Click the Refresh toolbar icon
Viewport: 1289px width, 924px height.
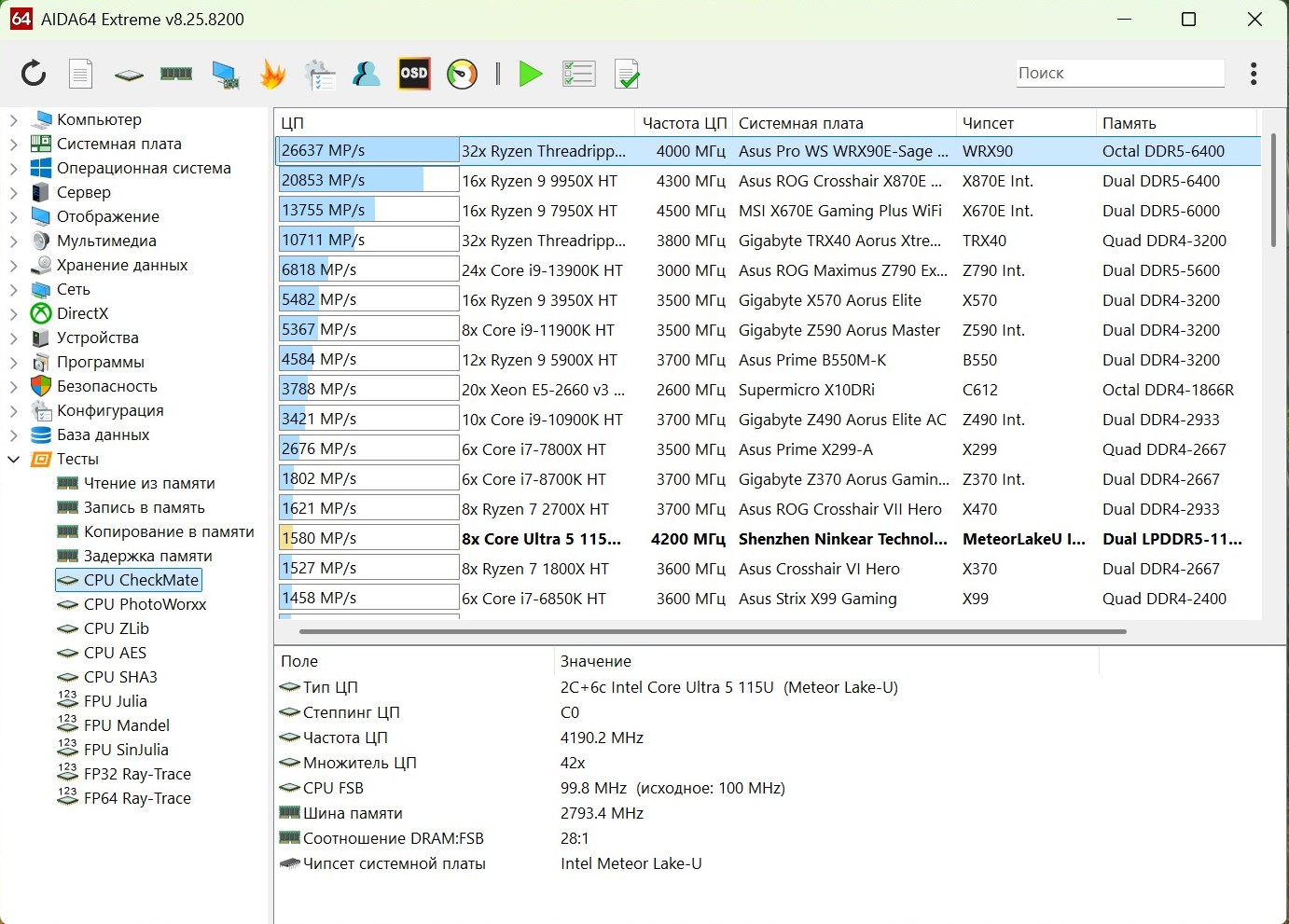pyautogui.click(x=34, y=74)
